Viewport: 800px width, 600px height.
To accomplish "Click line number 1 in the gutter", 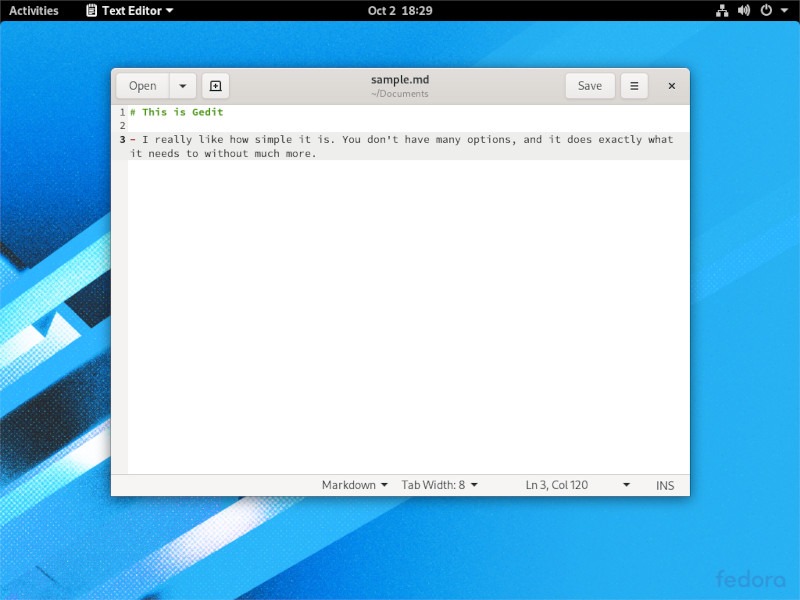I will click(x=120, y=112).
